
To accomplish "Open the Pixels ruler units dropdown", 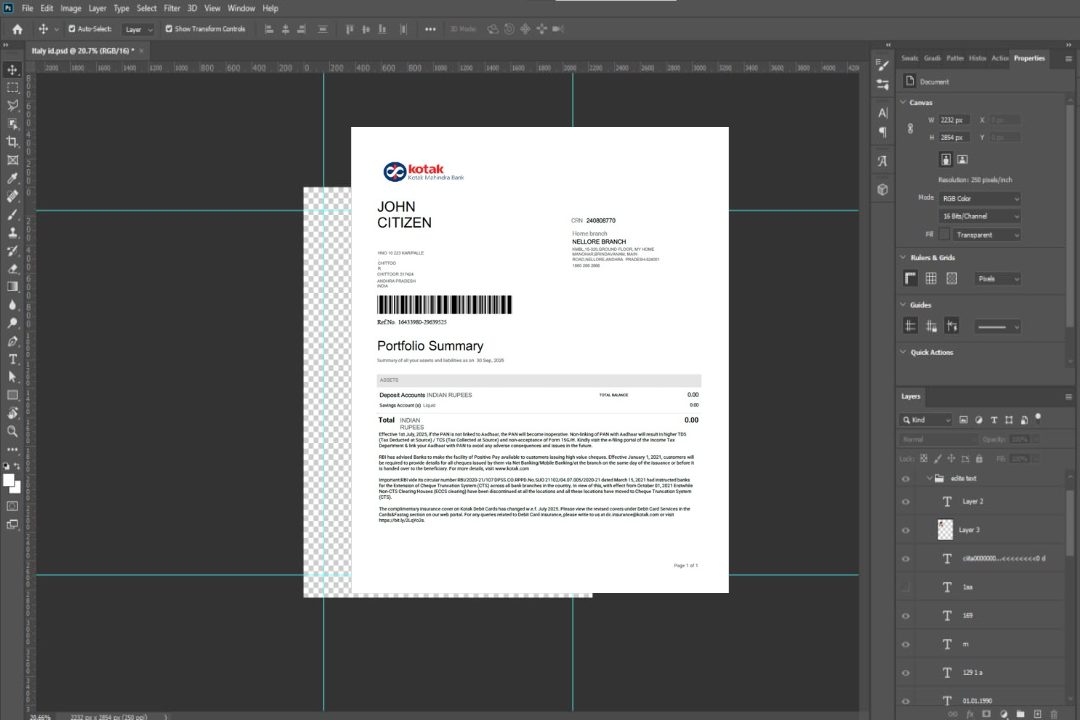I will 997,279.
